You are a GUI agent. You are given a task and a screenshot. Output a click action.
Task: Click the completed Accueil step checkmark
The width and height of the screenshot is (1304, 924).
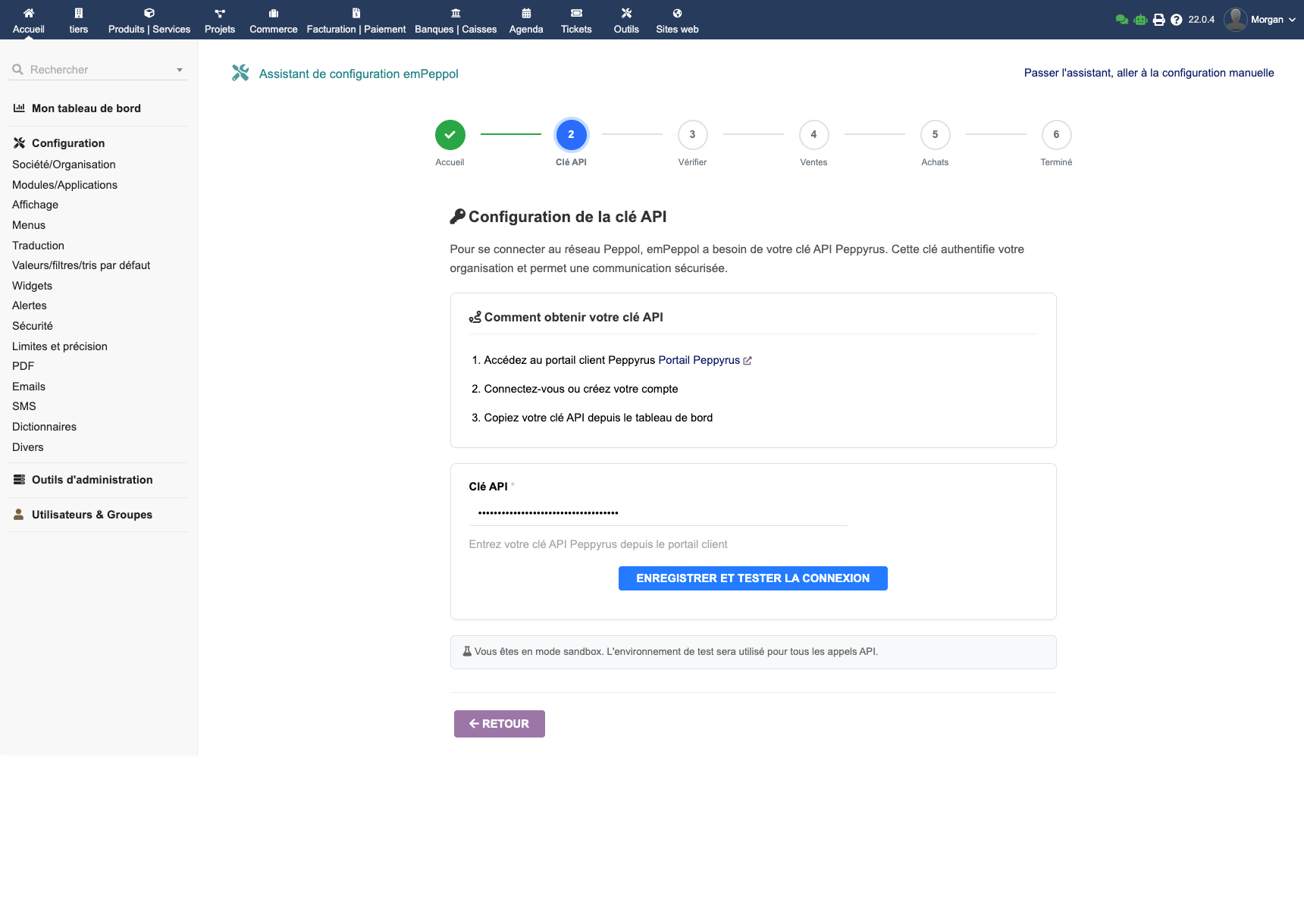coord(450,135)
